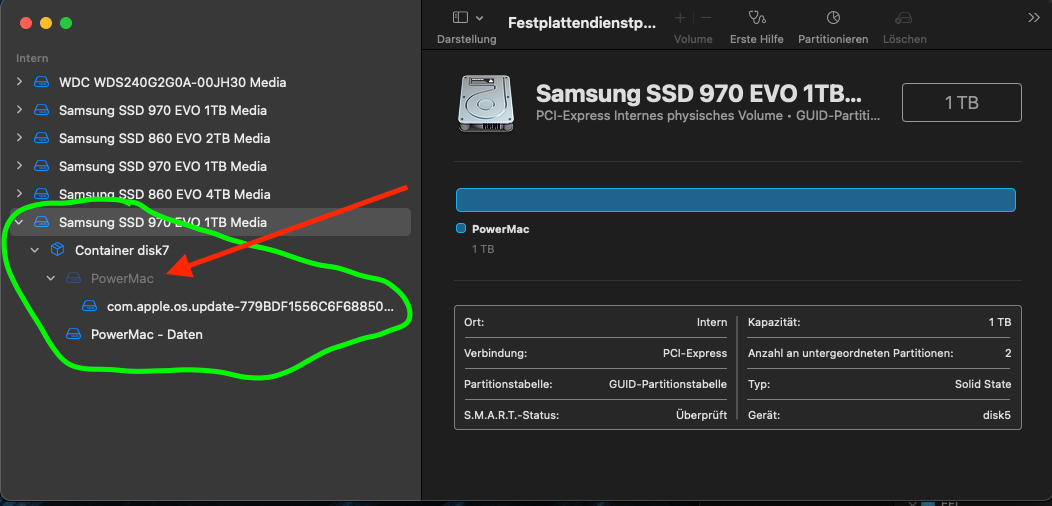Click the blue PowerMac partition usage bar
The width and height of the screenshot is (1052, 506).
coord(735,200)
